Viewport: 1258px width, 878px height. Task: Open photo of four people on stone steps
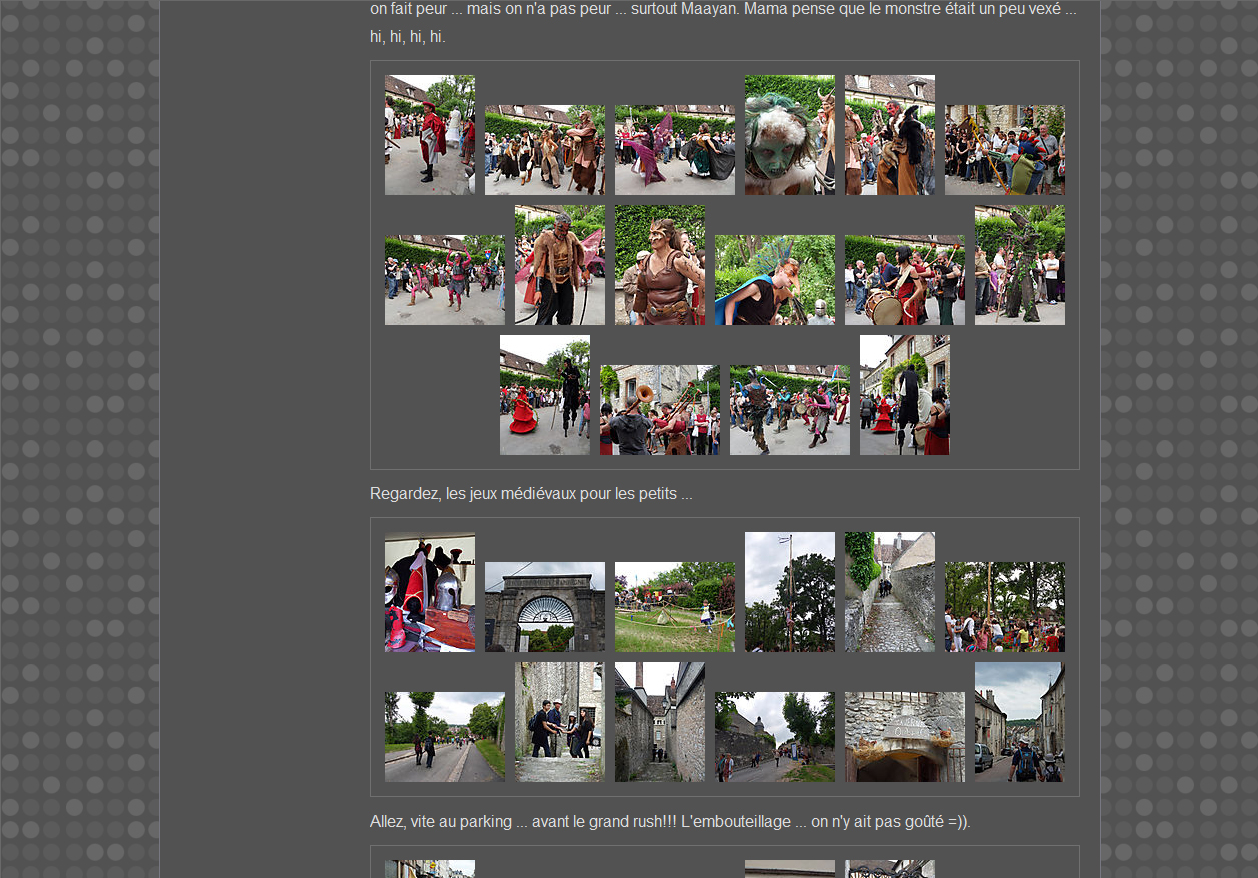[x=559, y=722]
